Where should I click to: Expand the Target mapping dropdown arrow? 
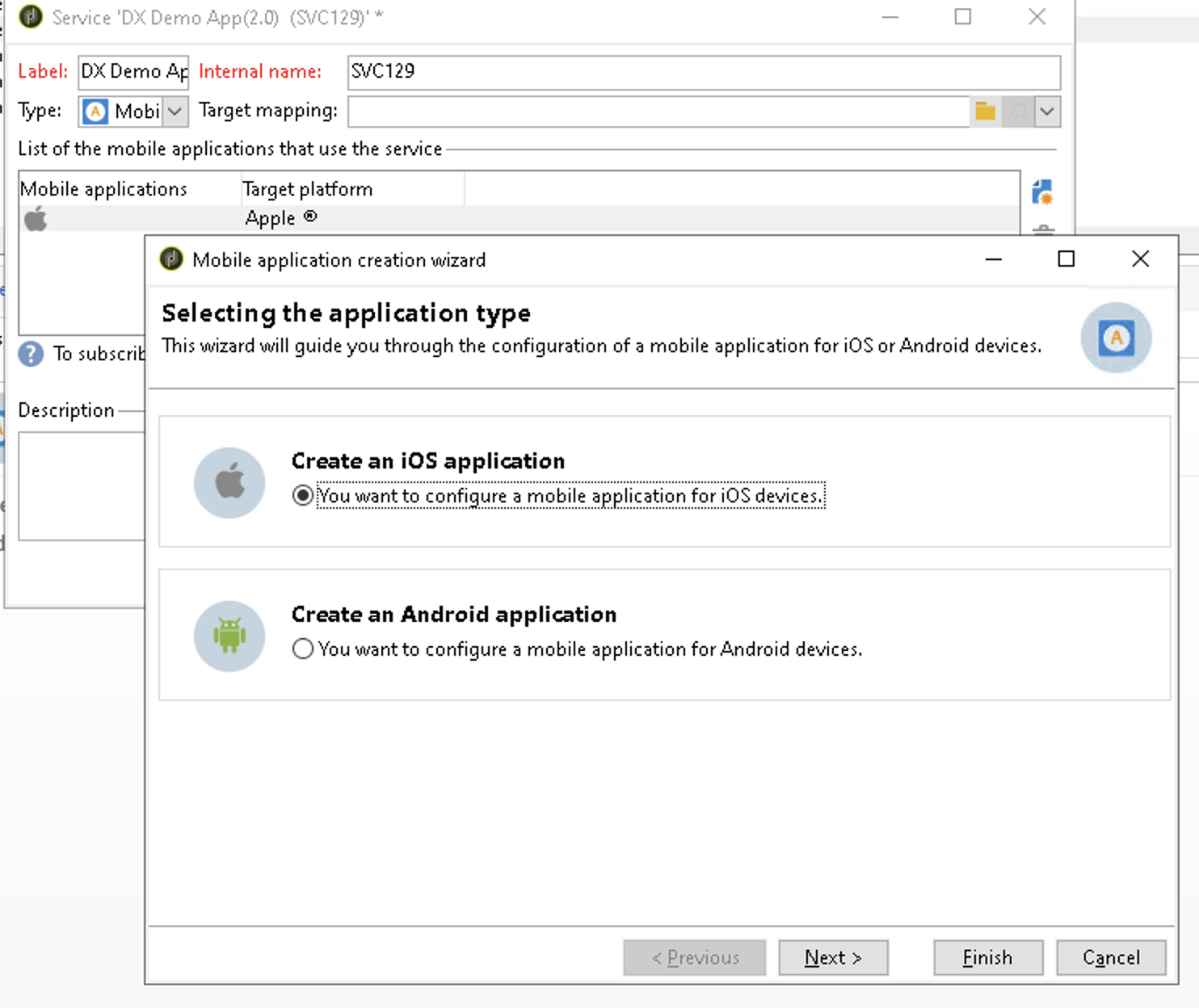[x=1047, y=111]
